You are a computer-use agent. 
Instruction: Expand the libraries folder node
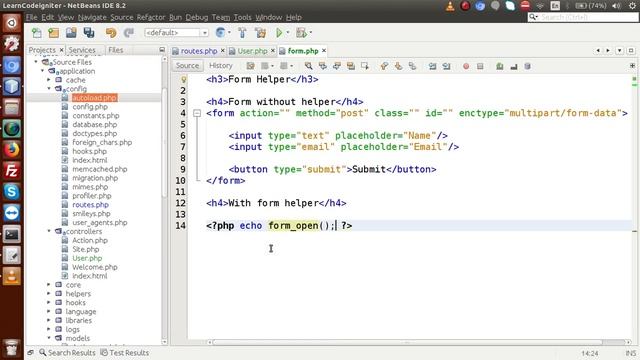(x=49, y=320)
